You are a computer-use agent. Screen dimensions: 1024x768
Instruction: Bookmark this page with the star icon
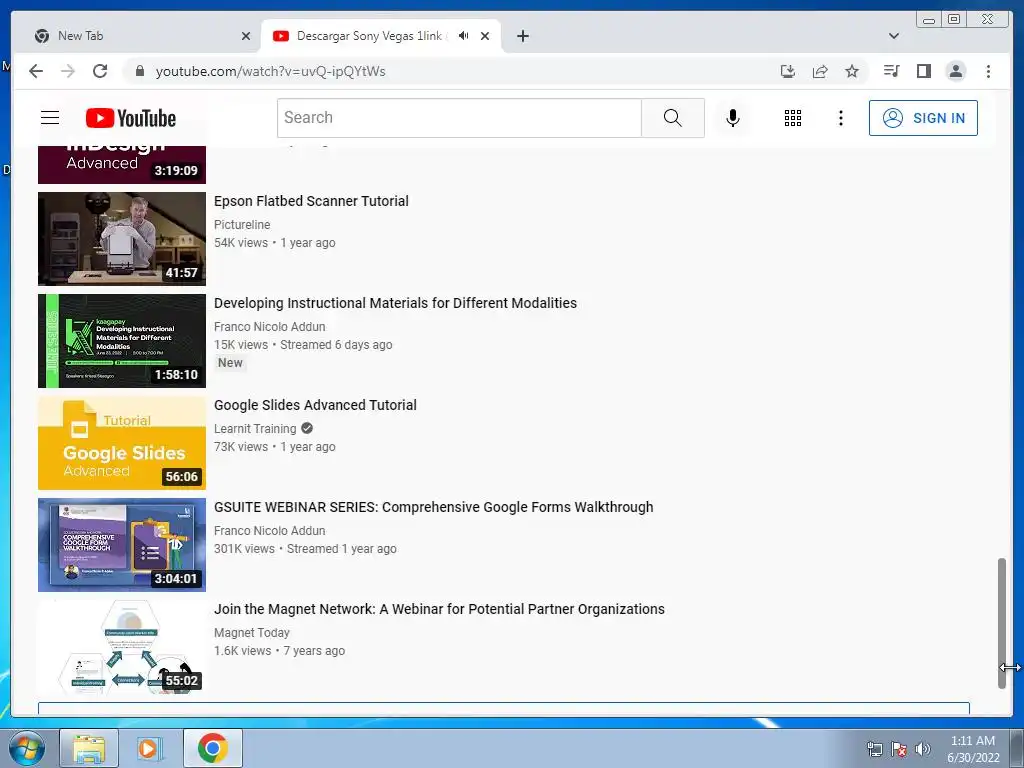[x=852, y=71]
